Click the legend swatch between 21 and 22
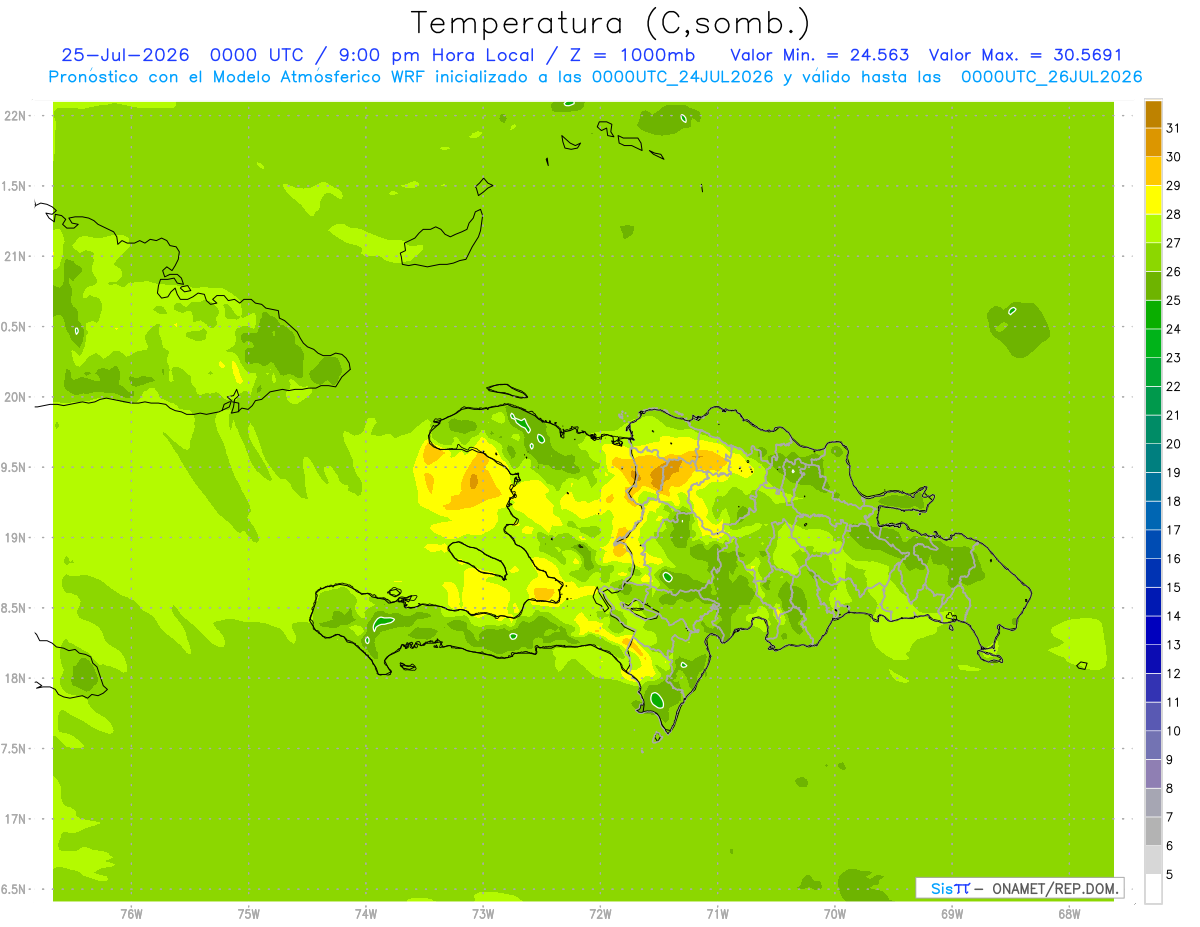The width and height of the screenshot is (1200, 927). 1153,401
